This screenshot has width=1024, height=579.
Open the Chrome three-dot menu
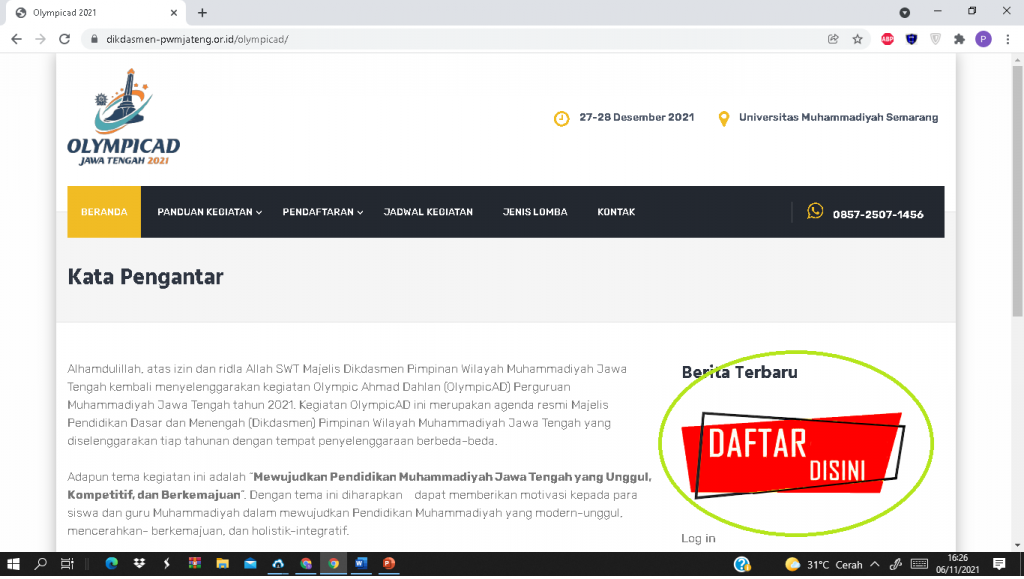click(1008, 39)
